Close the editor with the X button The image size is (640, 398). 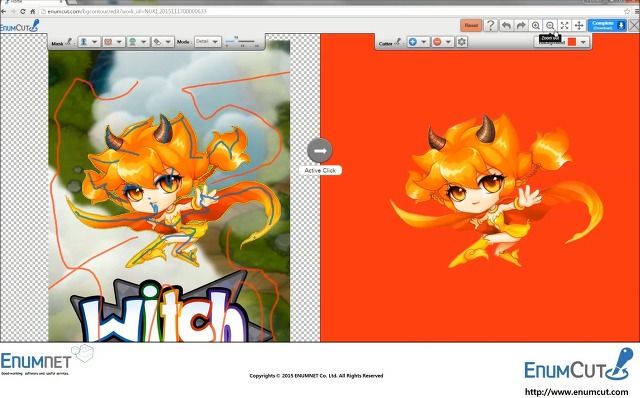pyautogui.click(x=634, y=25)
